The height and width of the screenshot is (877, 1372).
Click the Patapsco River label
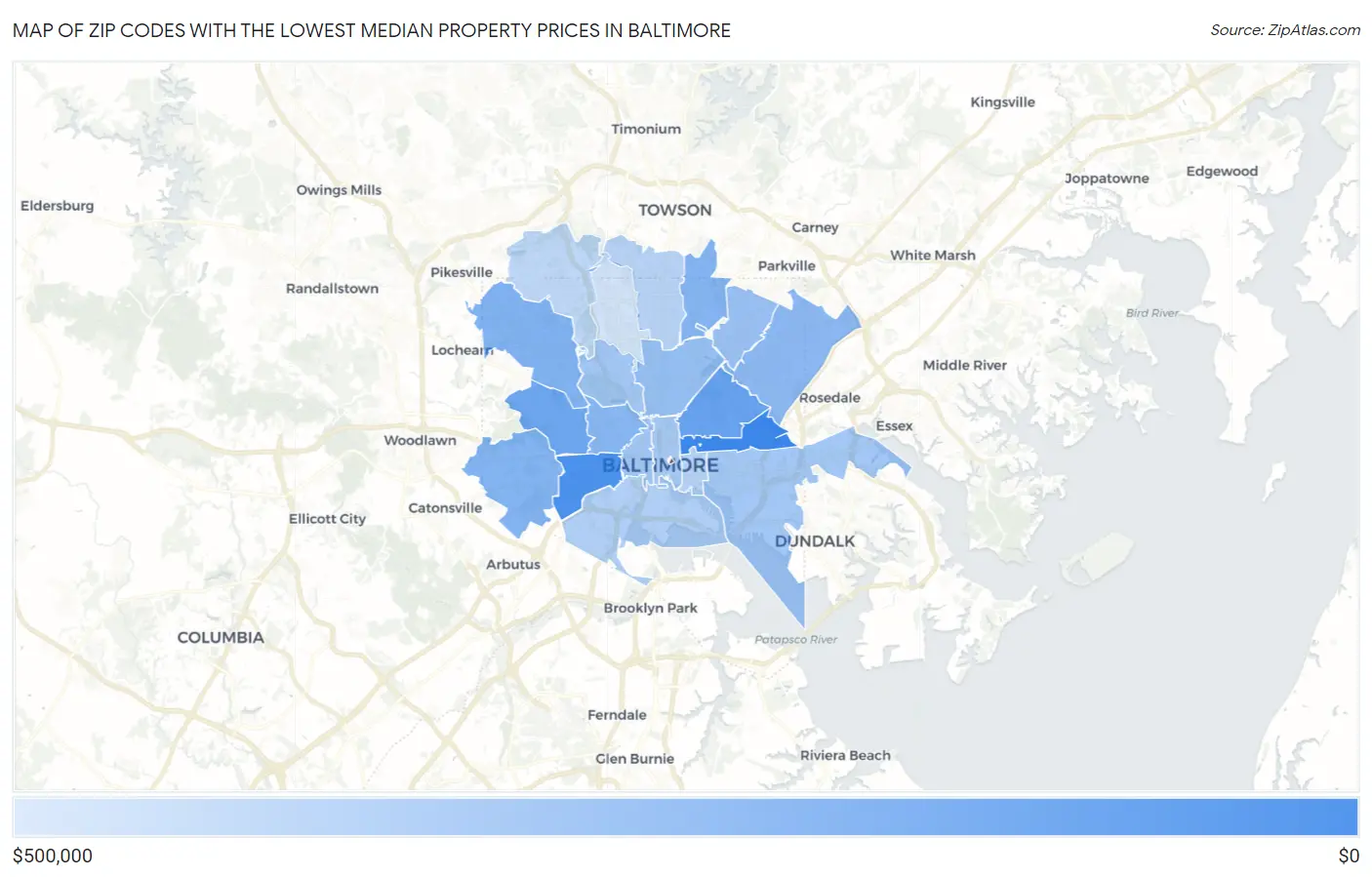[x=795, y=640]
